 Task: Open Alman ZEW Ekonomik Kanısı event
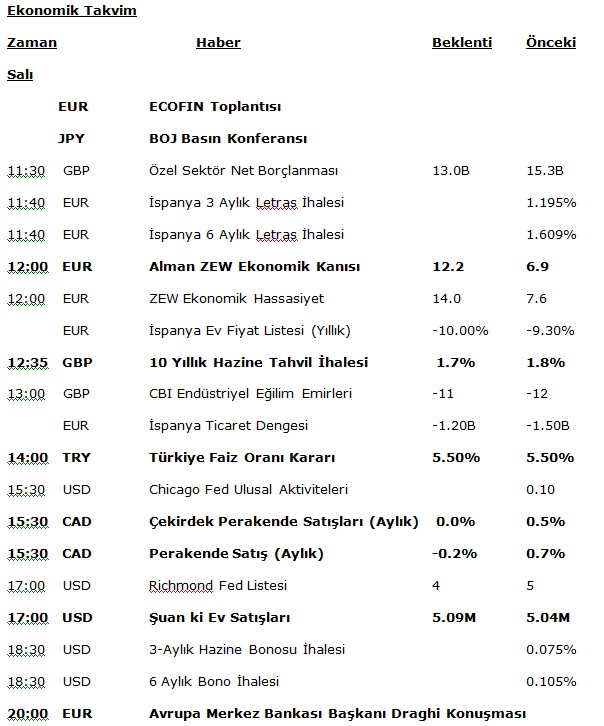click(254, 267)
